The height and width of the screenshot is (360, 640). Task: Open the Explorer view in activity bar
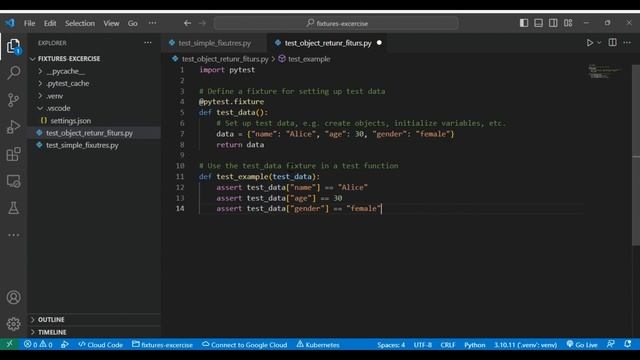tap(13, 46)
